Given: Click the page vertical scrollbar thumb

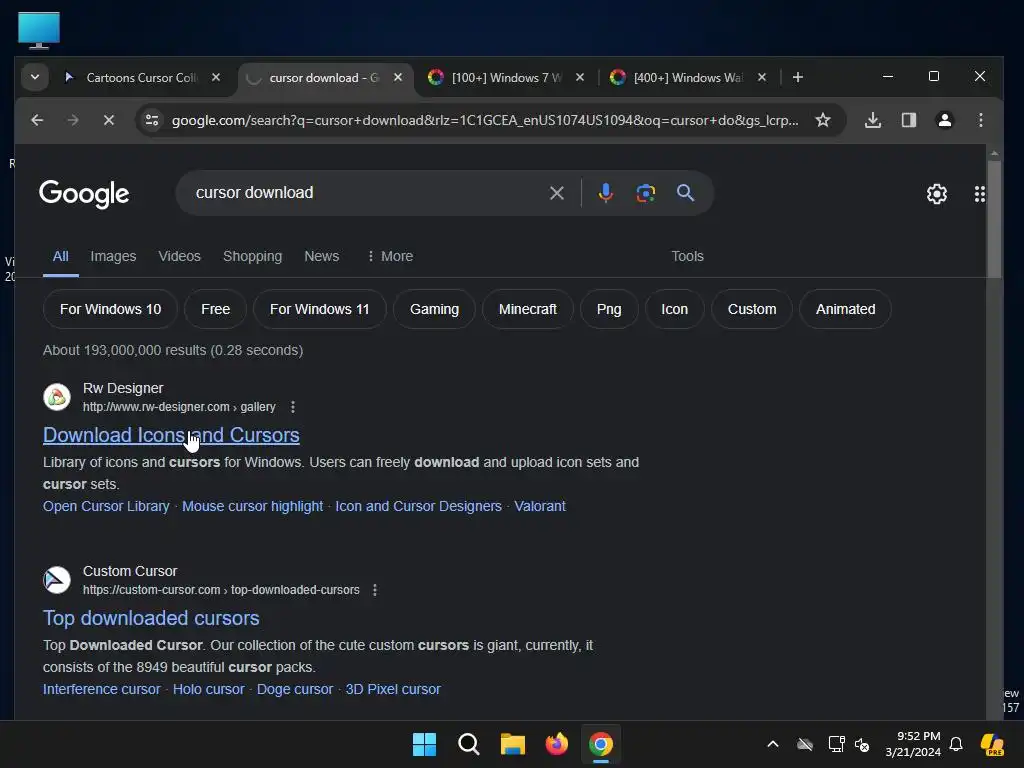Looking at the screenshot, I should coord(994,219).
